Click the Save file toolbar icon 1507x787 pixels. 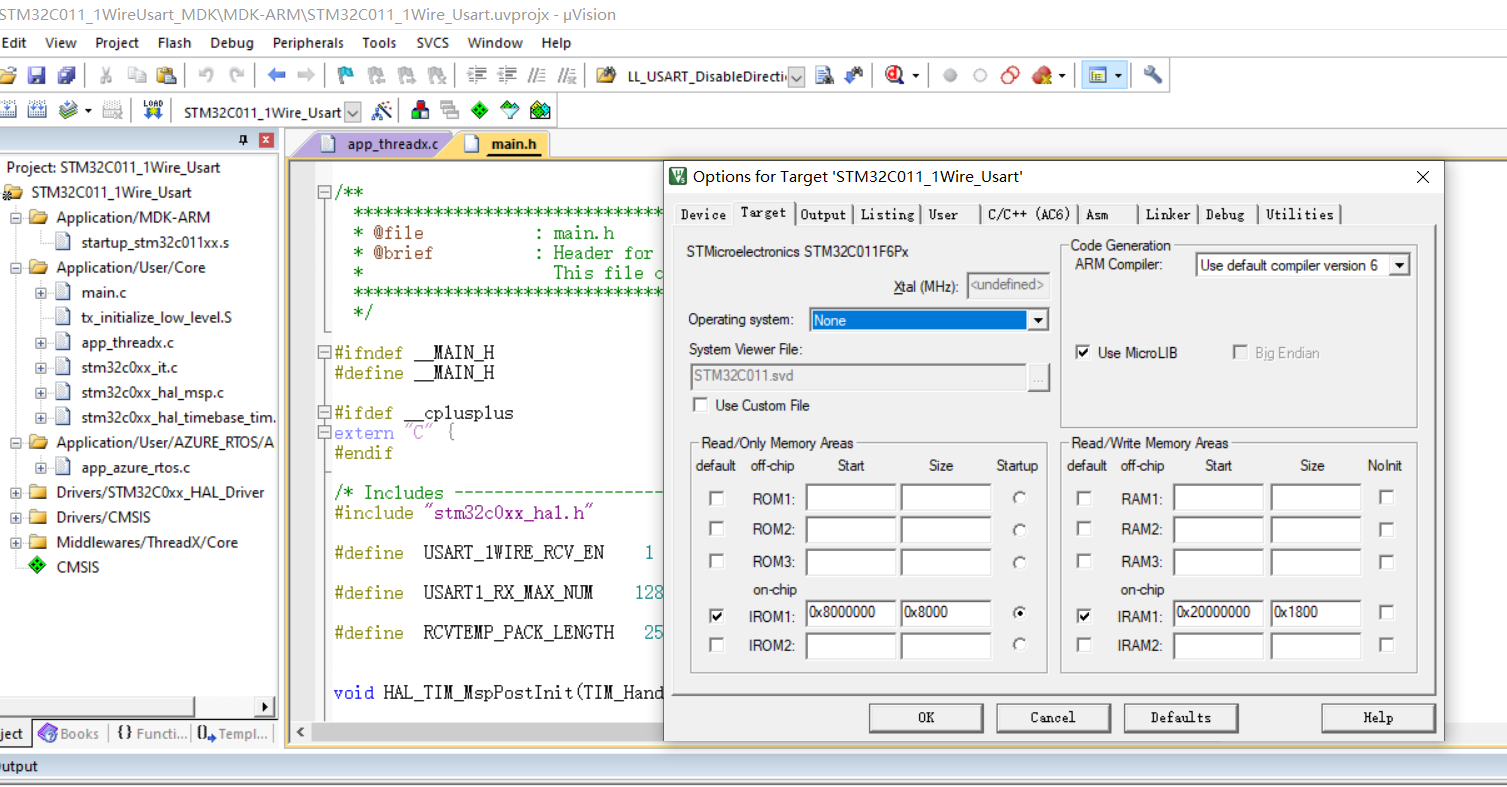pyautogui.click(x=37, y=75)
